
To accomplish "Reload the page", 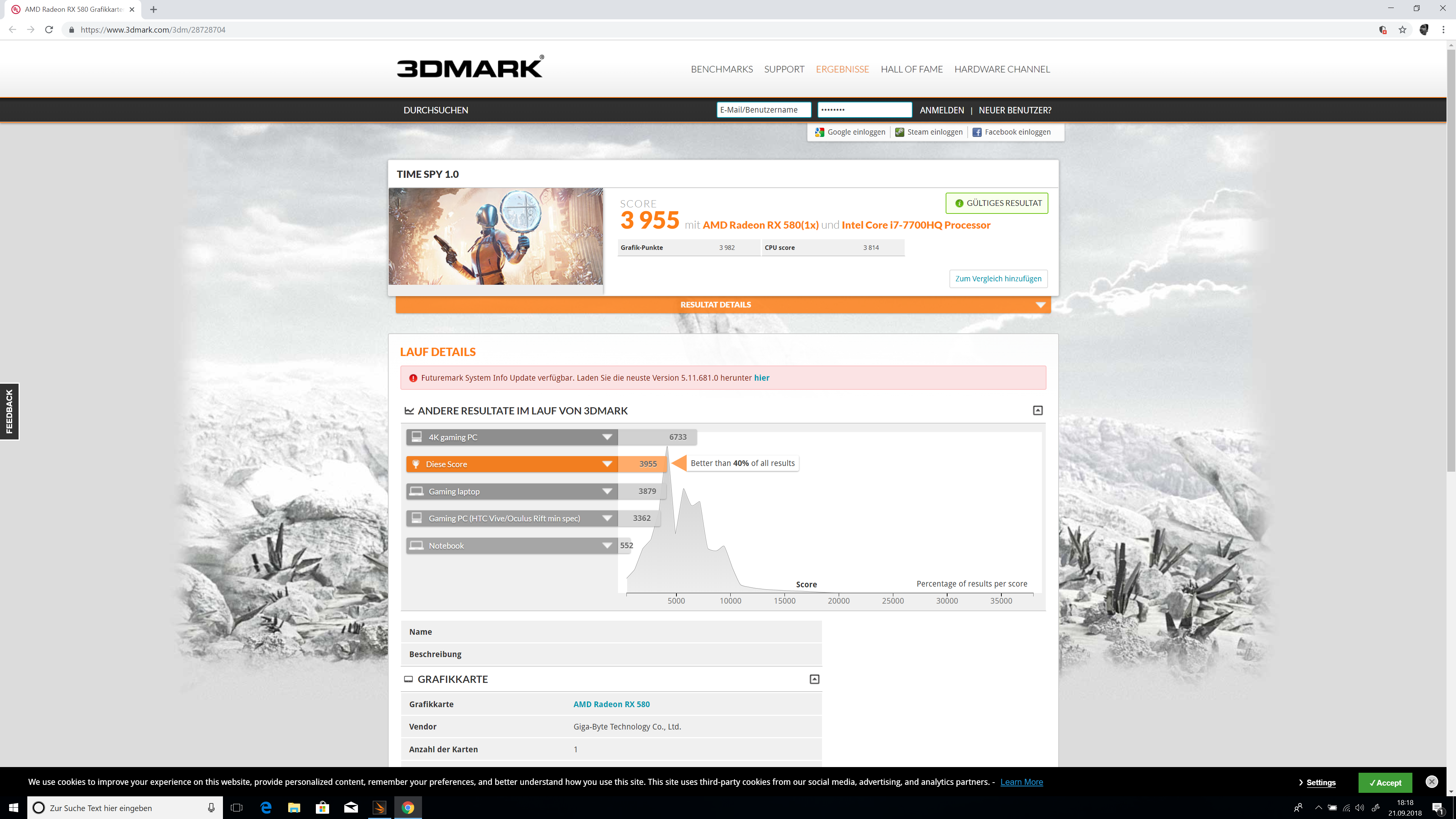I will (x=49, y=30).
